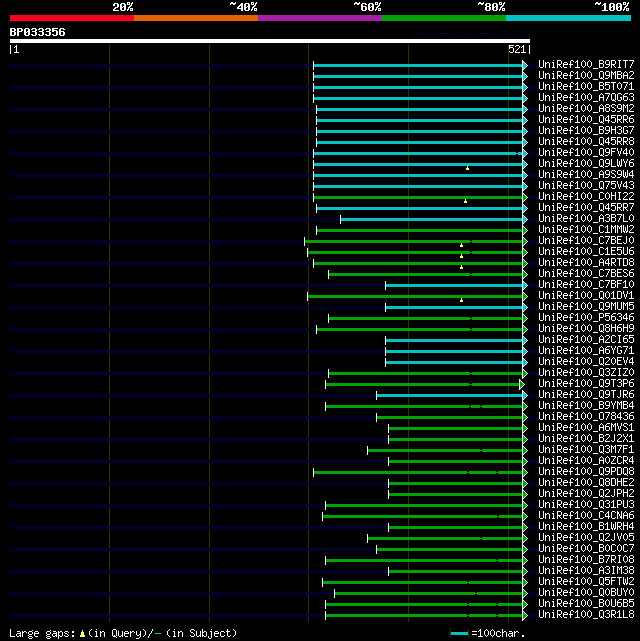This screenshot has height=641, width=640.
Task: Select UniRef100_Q9PDQ8 label
Action: coord(586,471)
